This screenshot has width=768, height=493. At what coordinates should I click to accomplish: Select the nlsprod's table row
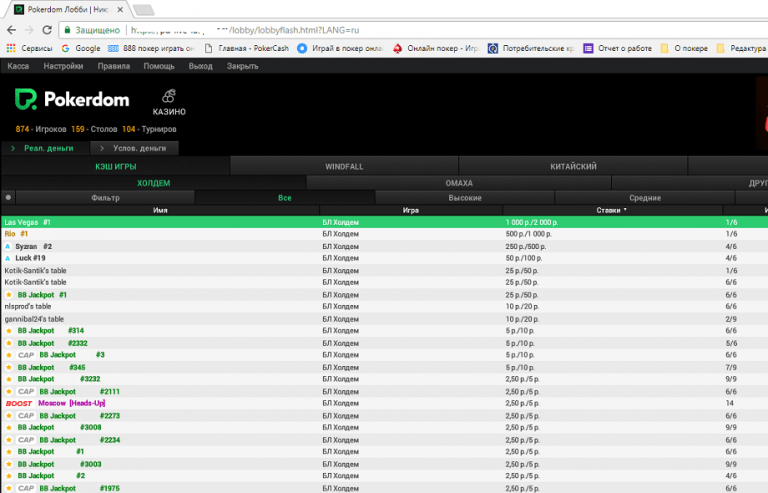click(x=384, y=306)
